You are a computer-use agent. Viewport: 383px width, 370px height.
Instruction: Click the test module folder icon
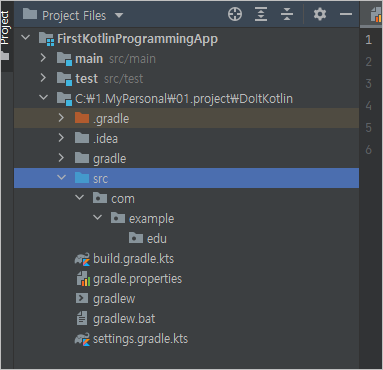click(x=64, y=79)
